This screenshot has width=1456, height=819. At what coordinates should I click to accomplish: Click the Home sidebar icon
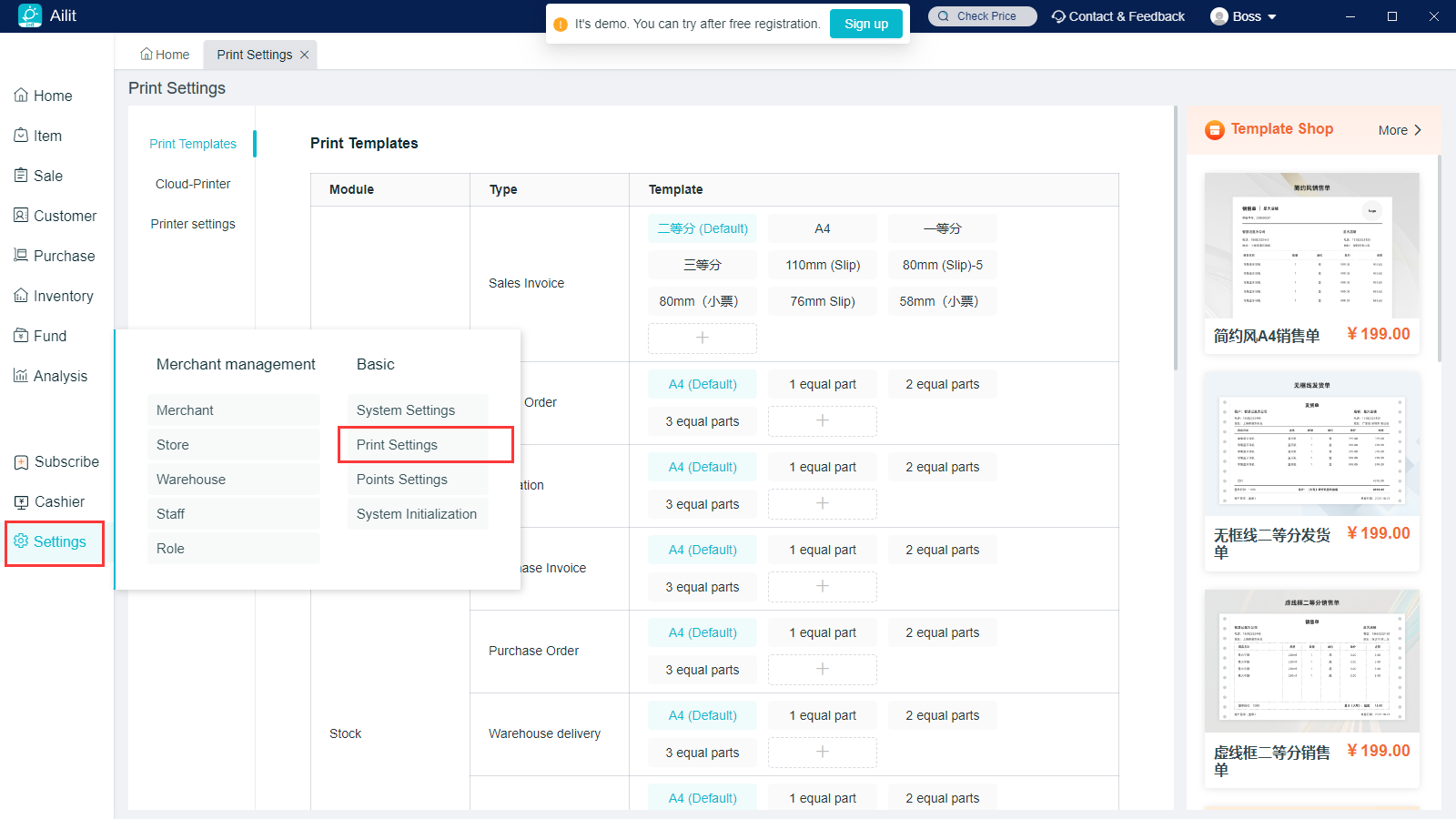coord(21,96)
